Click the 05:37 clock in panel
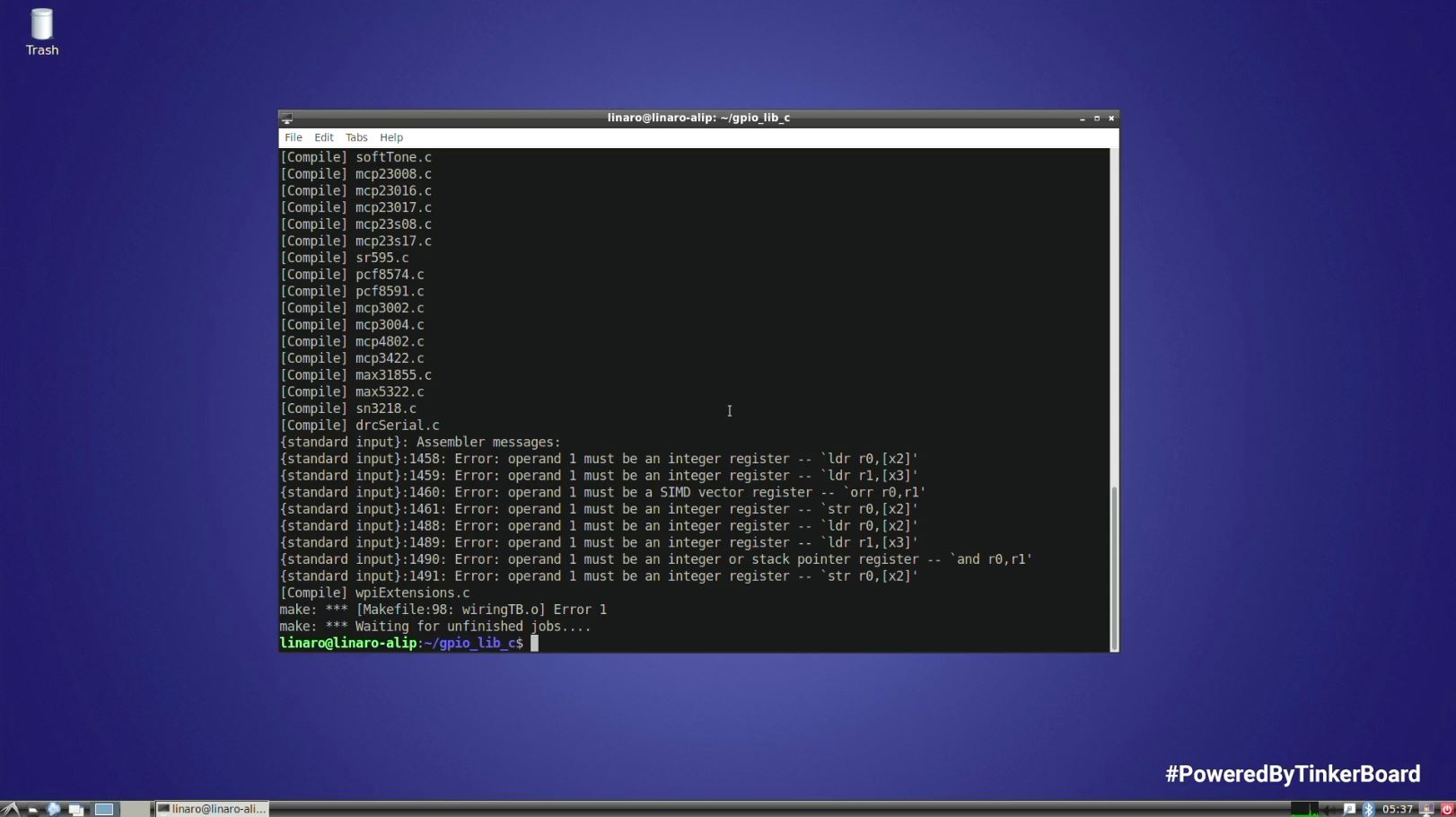This screenshot has width=1456, height=817. 1397,809
